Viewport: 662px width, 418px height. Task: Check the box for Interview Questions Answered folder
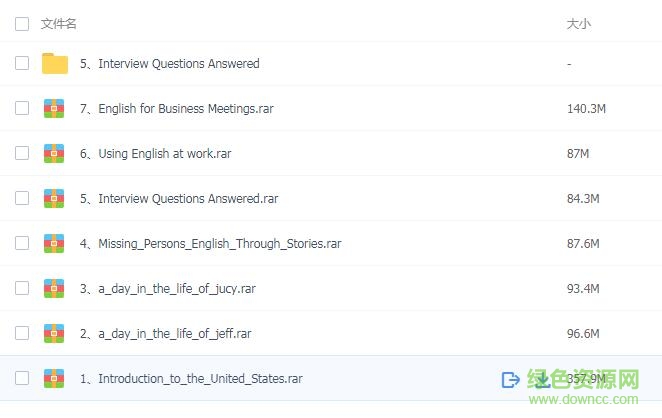coord(22,64)
